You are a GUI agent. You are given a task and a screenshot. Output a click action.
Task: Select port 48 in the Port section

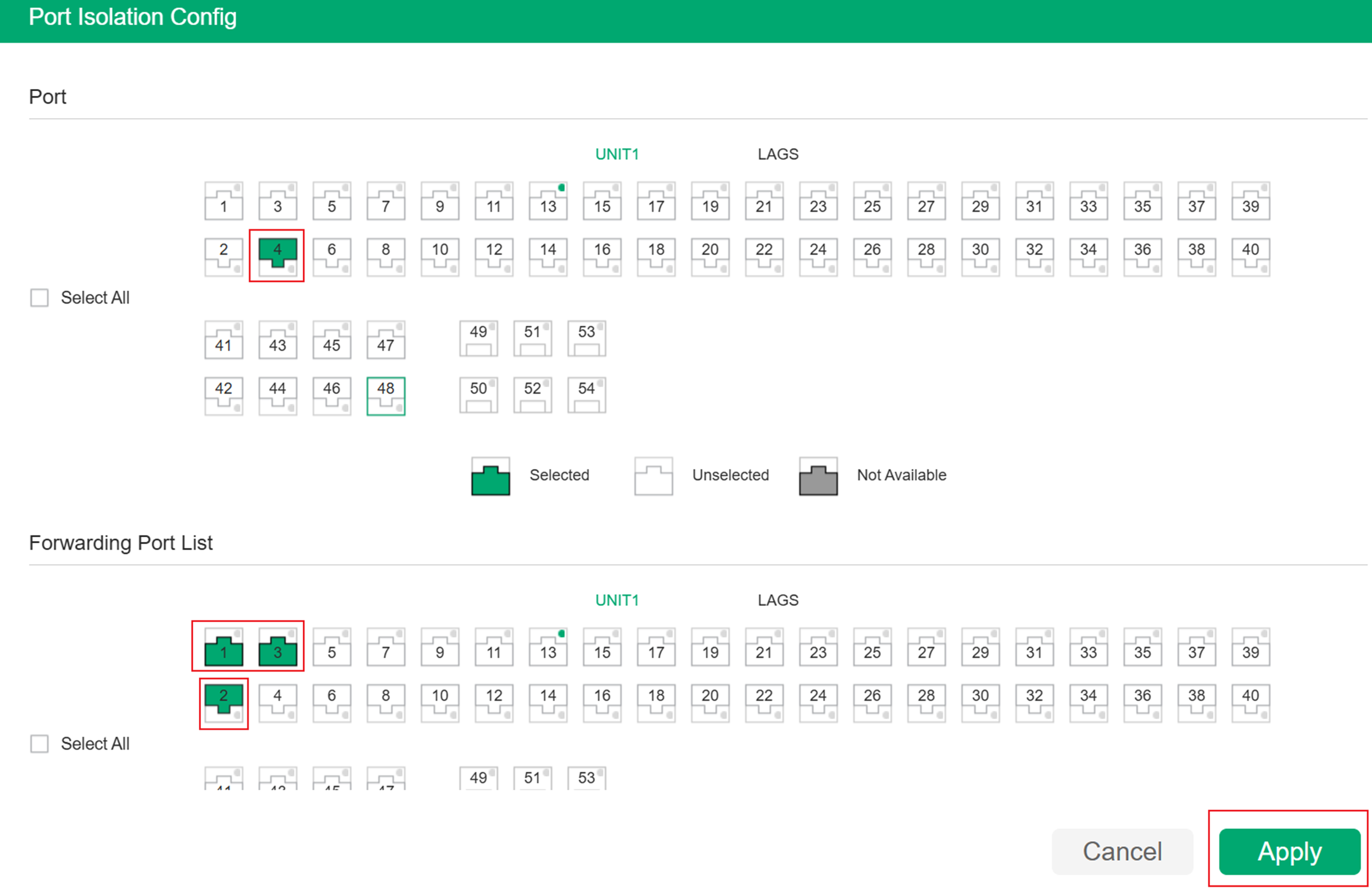click(x=385, y=395)
